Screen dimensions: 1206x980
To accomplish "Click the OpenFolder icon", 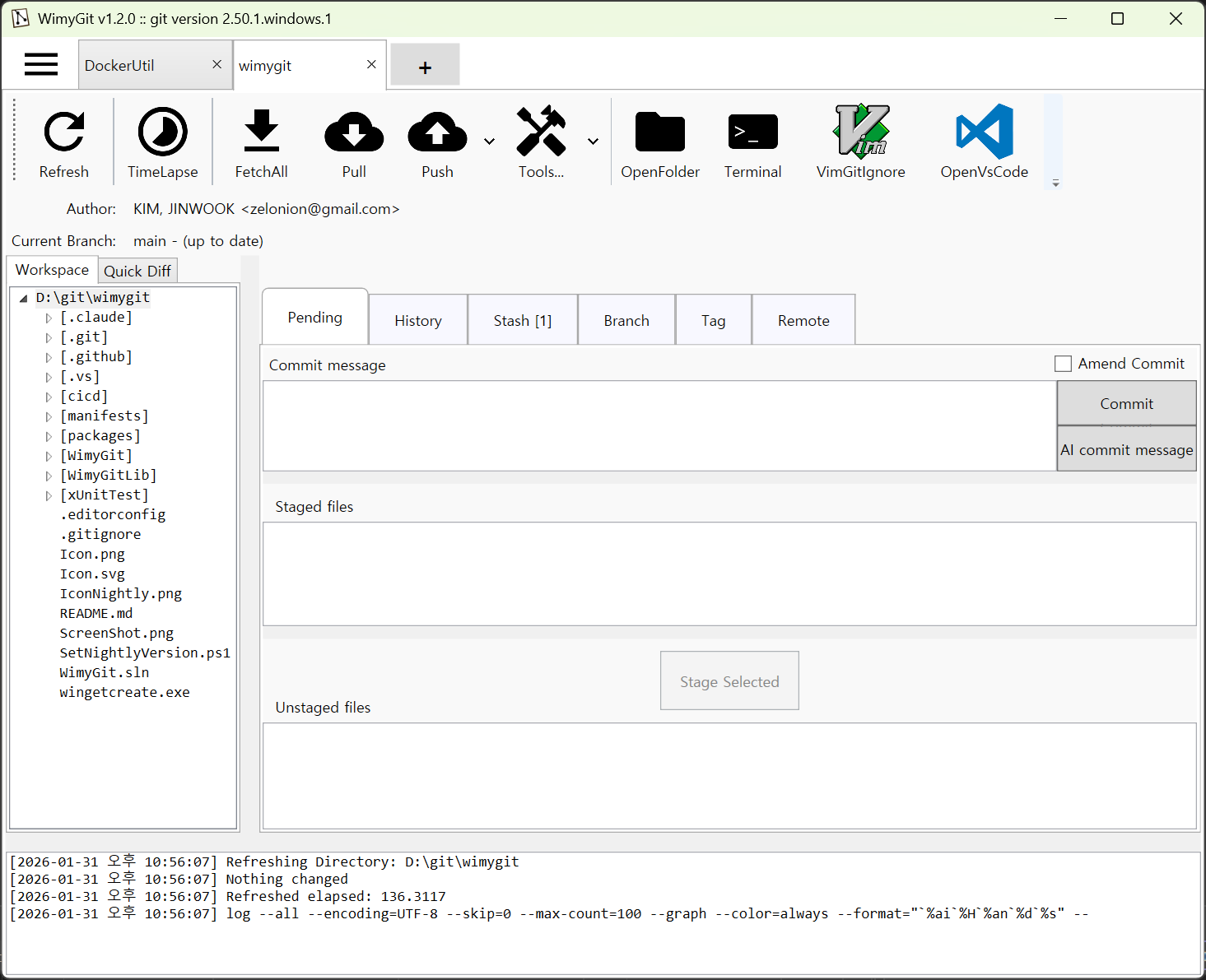I will (660, 132).
